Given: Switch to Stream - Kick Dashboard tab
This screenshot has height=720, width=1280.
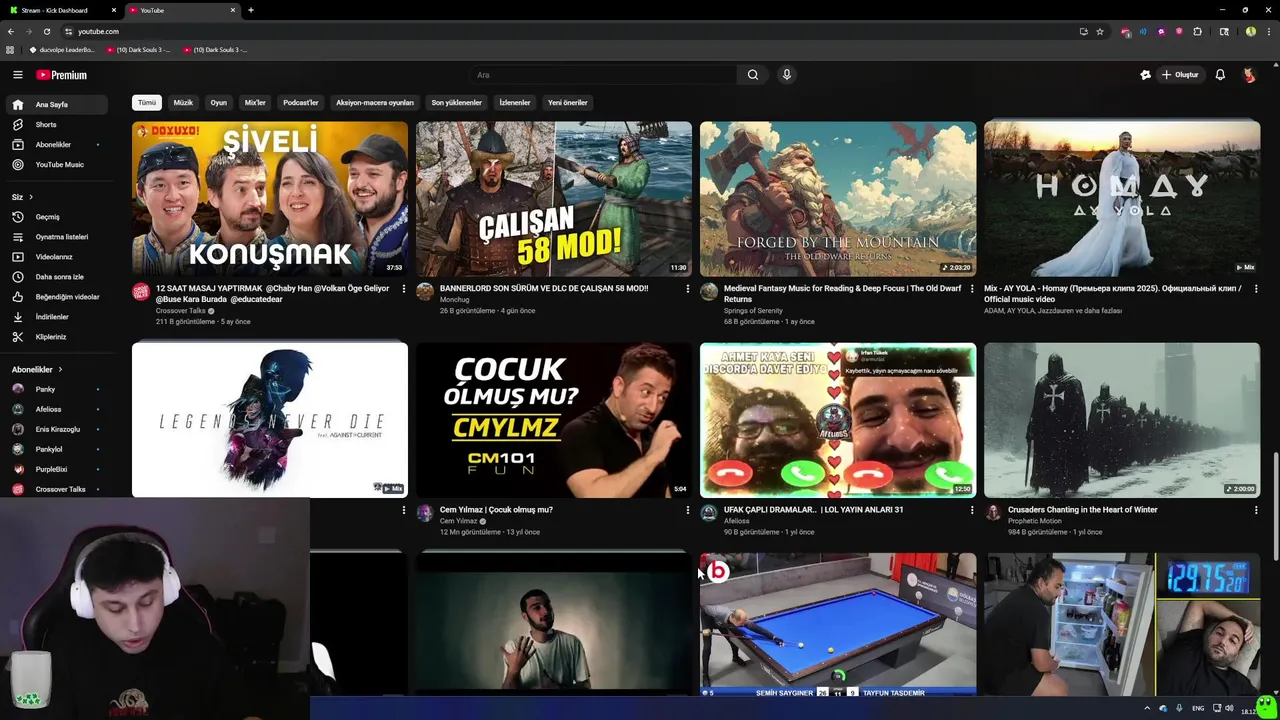Looking at the screenshot, I should pos(62,10).
